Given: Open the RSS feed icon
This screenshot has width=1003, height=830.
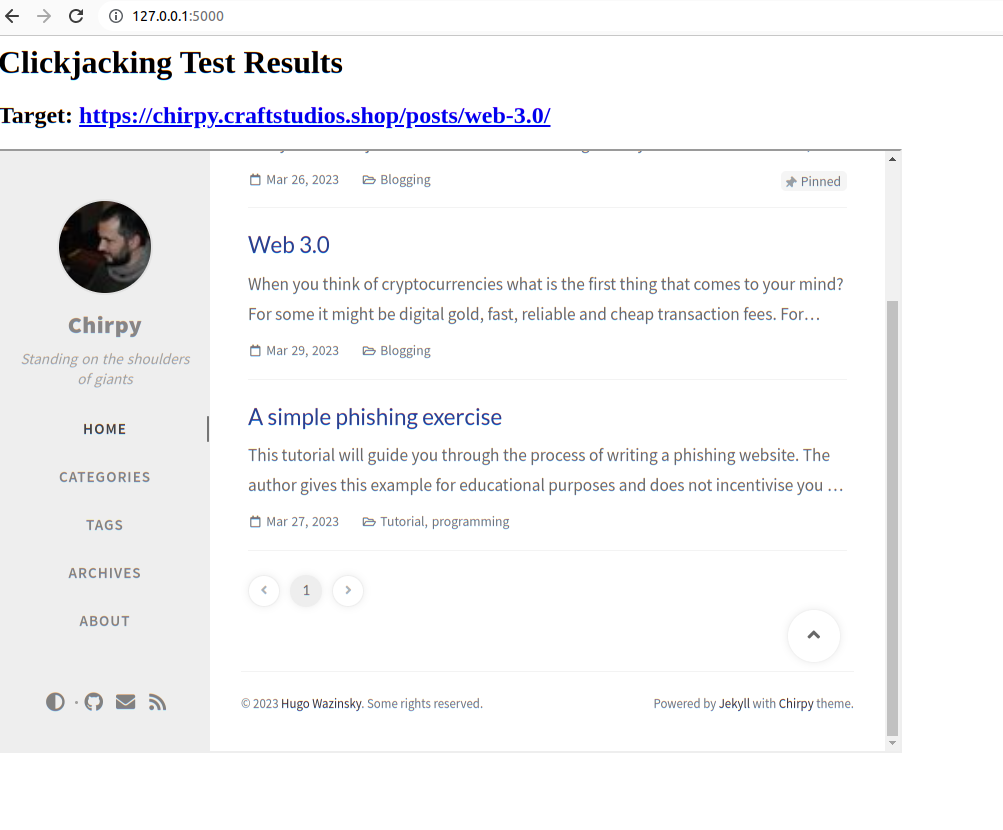Looking at the screenshot, I should click(x=157, y=701).
